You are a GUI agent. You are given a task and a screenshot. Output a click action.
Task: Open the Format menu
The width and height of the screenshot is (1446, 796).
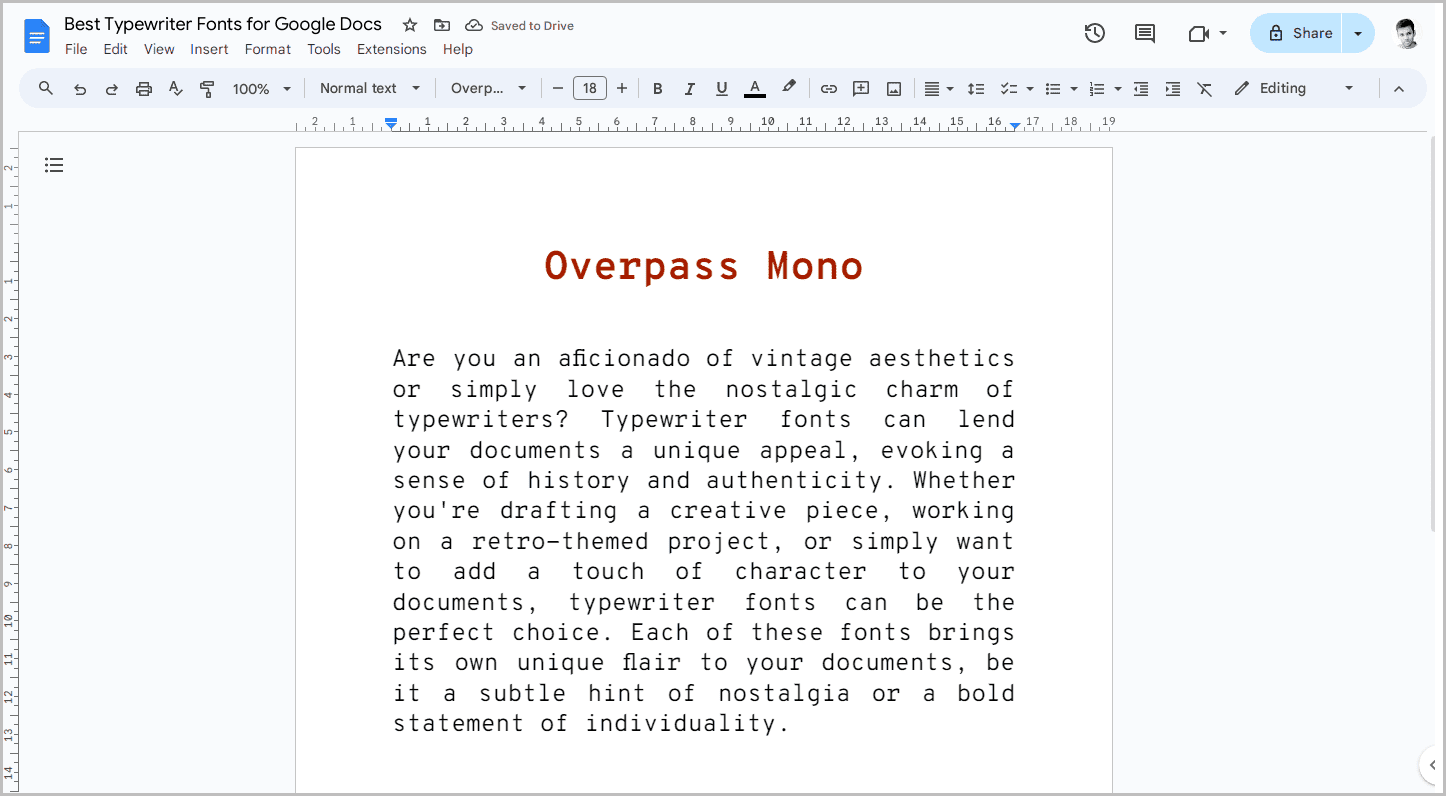(268, 49)
